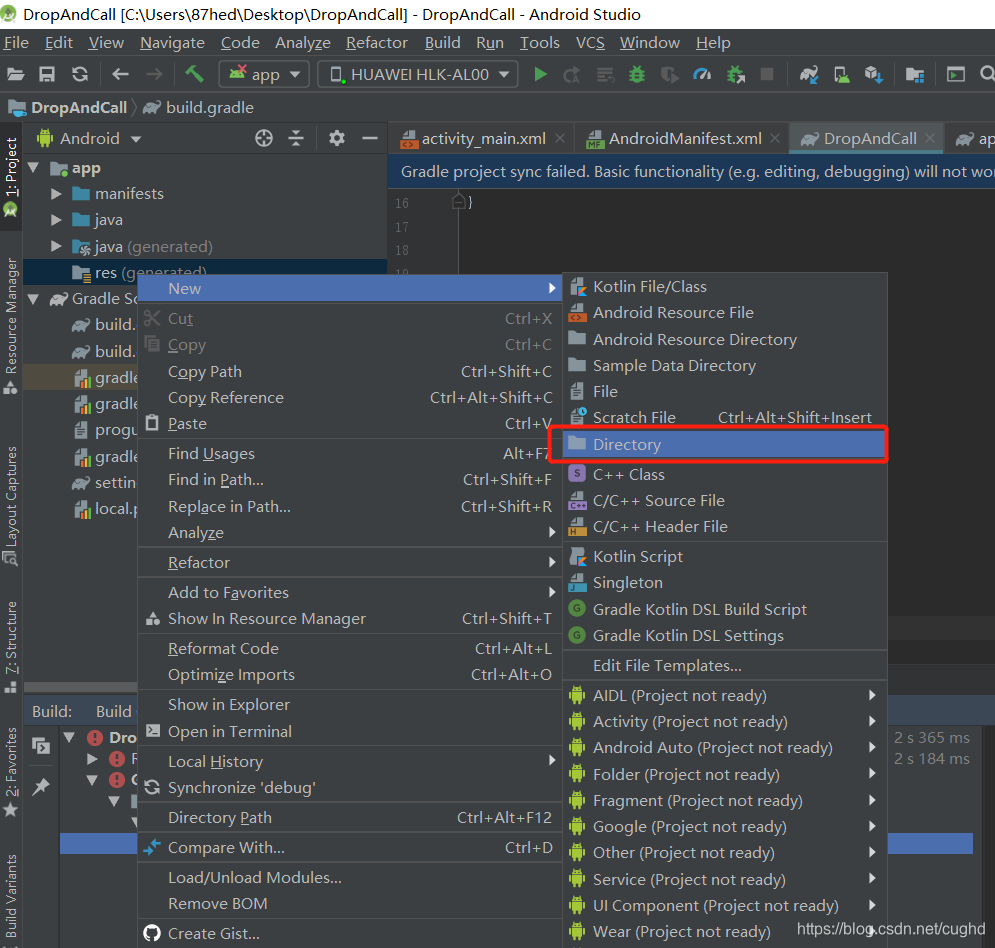This screenshot has height=948, width=995.
Task: Click the Project Structure icon
Action: [x=914, y=74]
